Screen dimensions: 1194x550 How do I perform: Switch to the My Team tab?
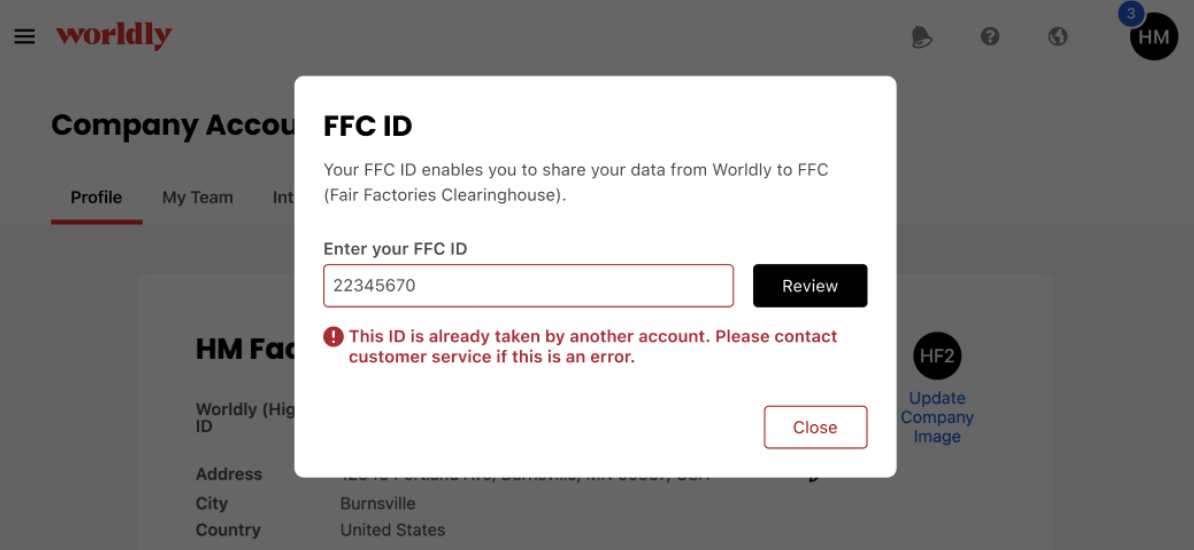click(x=198, y=198)
